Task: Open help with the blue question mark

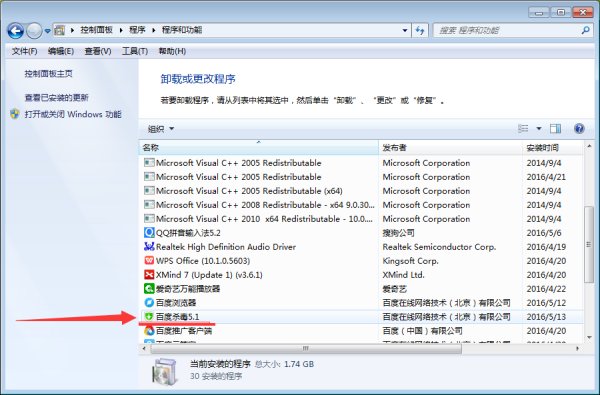Action: pos(579,129)
